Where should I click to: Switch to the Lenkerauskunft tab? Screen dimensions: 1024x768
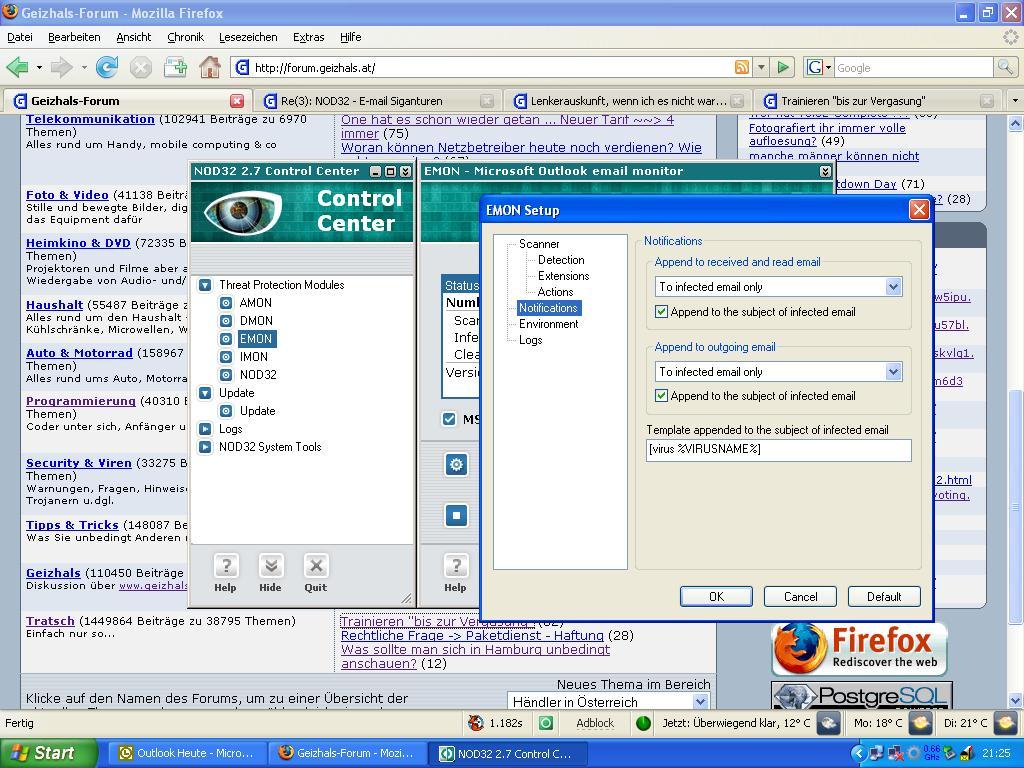(628, 101)
